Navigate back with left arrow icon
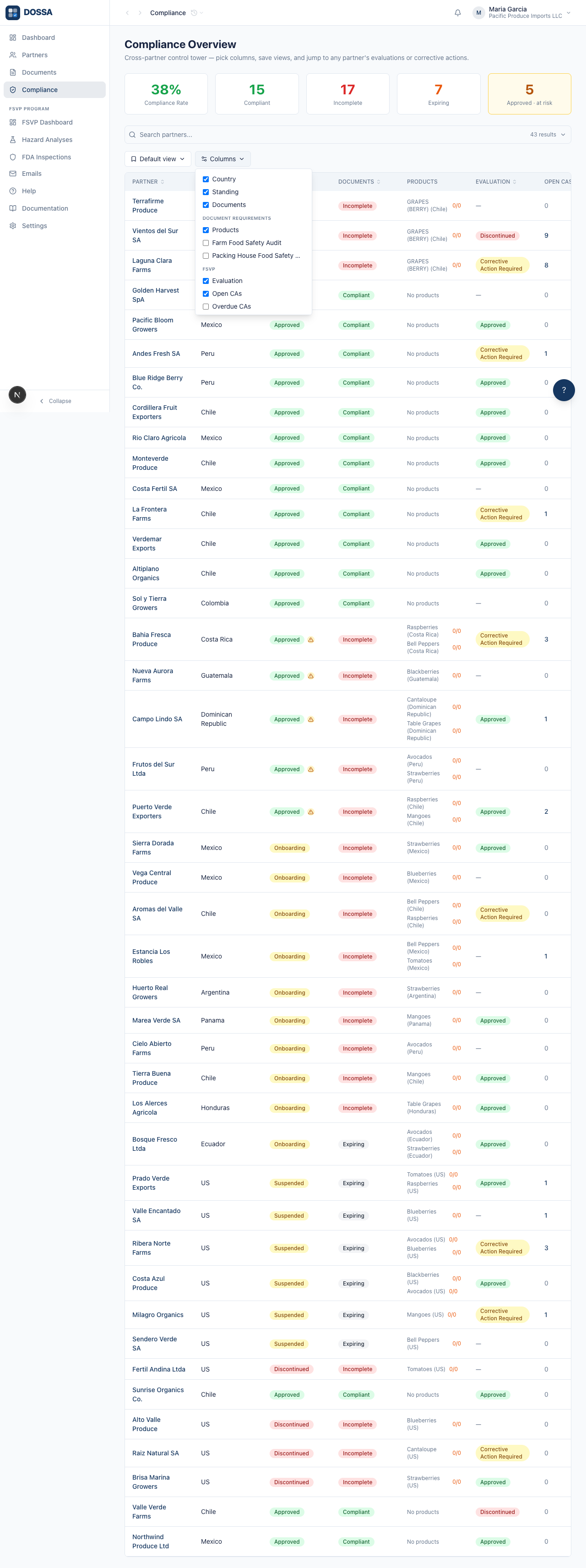This screenshot has width=586, height=1568. (127, 13)
